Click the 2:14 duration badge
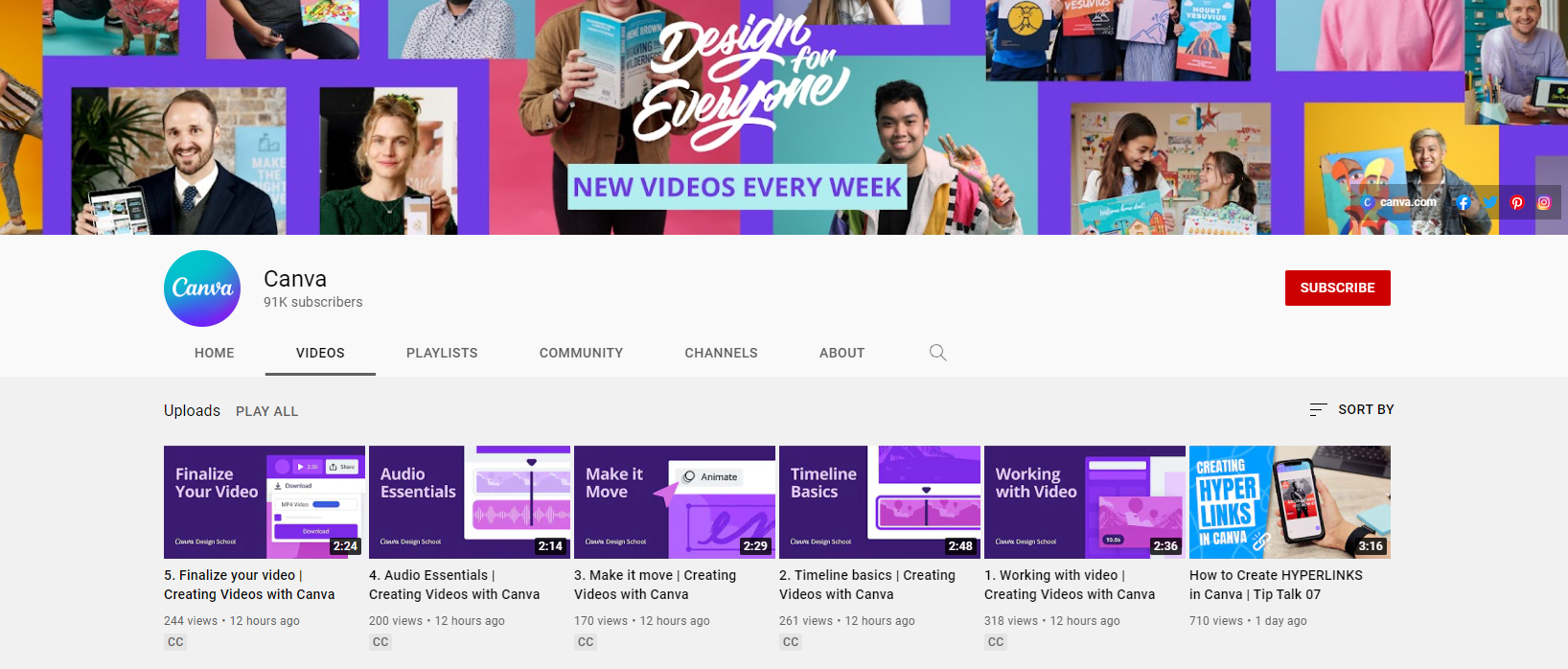 (x=550, y=546)
